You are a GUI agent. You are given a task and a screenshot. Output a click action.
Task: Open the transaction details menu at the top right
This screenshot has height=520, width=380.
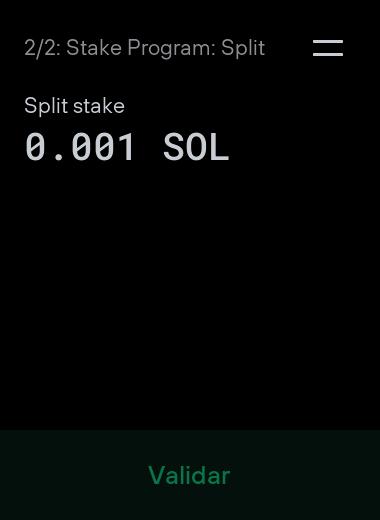328,48
